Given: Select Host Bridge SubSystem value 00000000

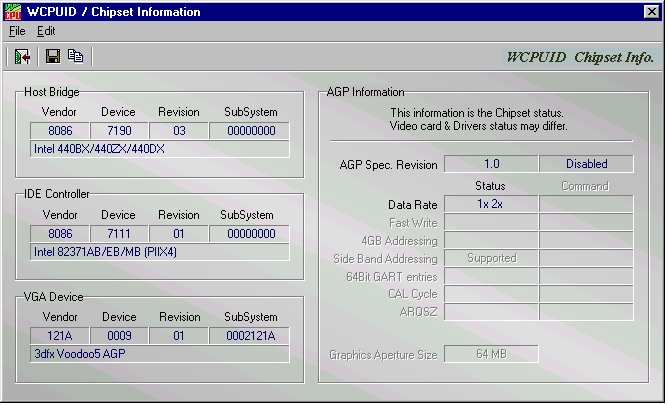Looking at the screenshot, I should click(250, 131).
